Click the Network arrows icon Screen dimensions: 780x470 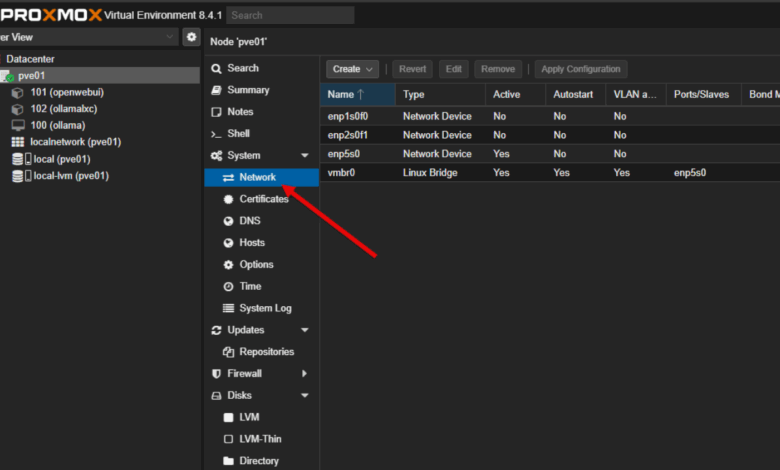(228, 178)
